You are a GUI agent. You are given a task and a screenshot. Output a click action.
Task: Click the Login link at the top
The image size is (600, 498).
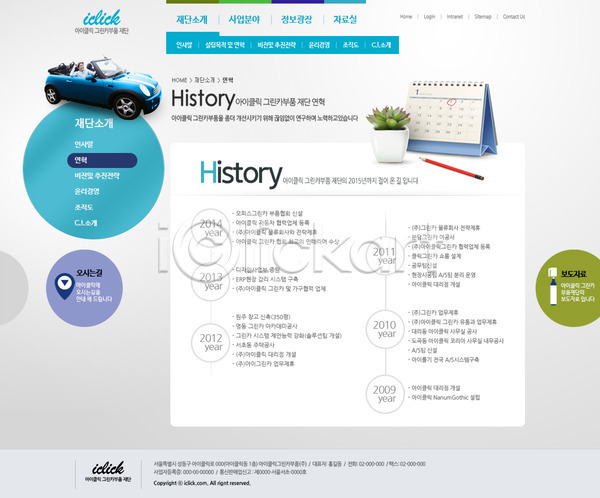pyautogui.click(x=429, y=17)
